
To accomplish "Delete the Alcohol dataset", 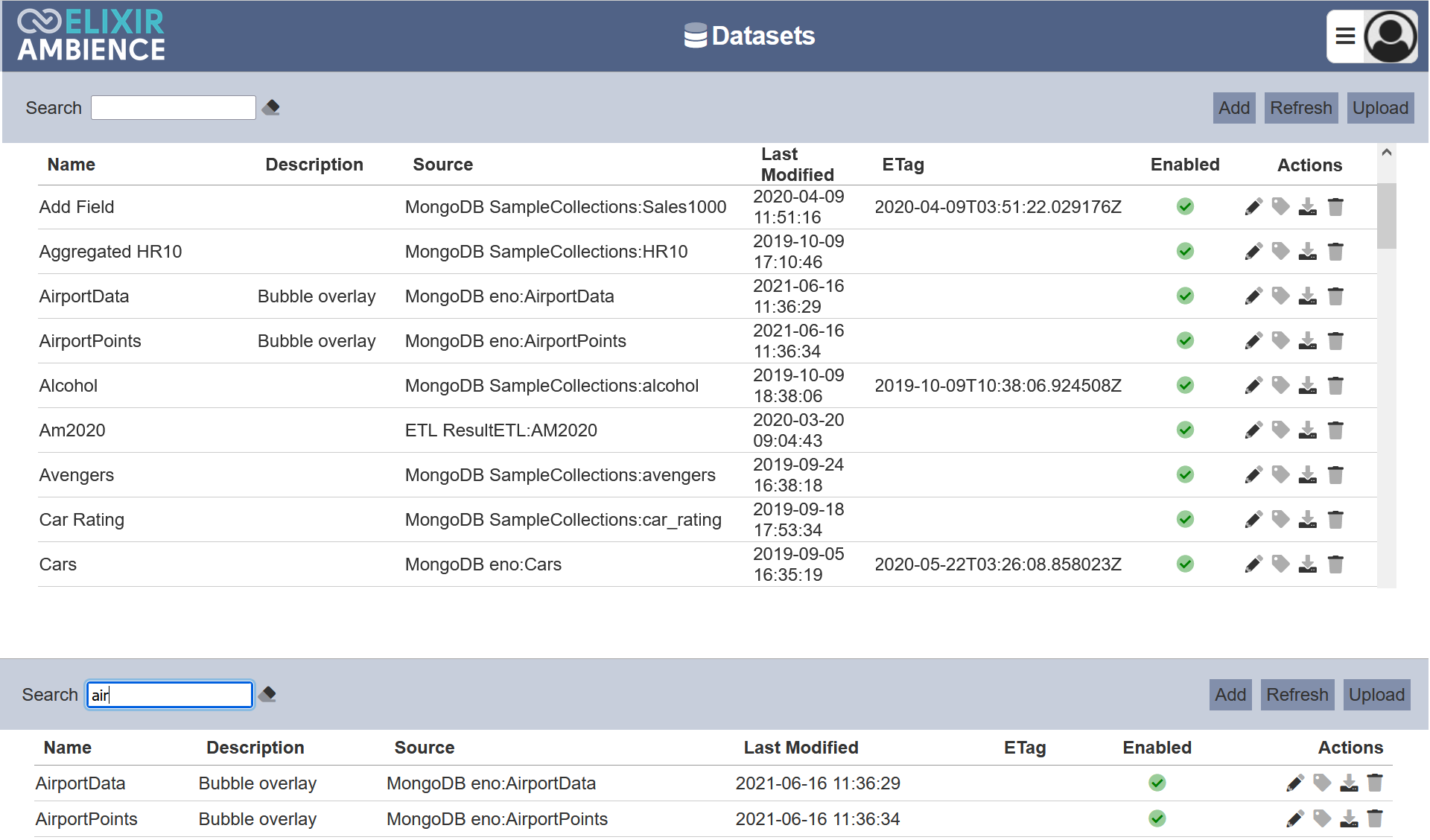I will click(x=1335, y=386).
